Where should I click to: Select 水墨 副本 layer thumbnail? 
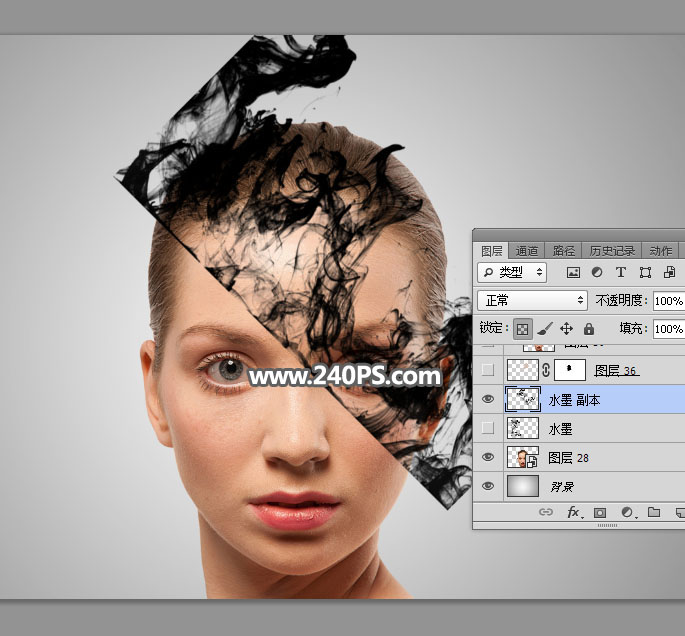pyautogui.click(x=523, y=399)
